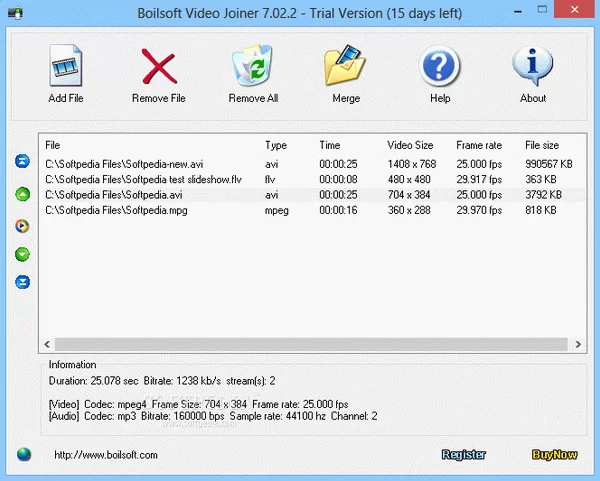
Task: Click the 00:00:16 time cell
Action: pos(338,210)
